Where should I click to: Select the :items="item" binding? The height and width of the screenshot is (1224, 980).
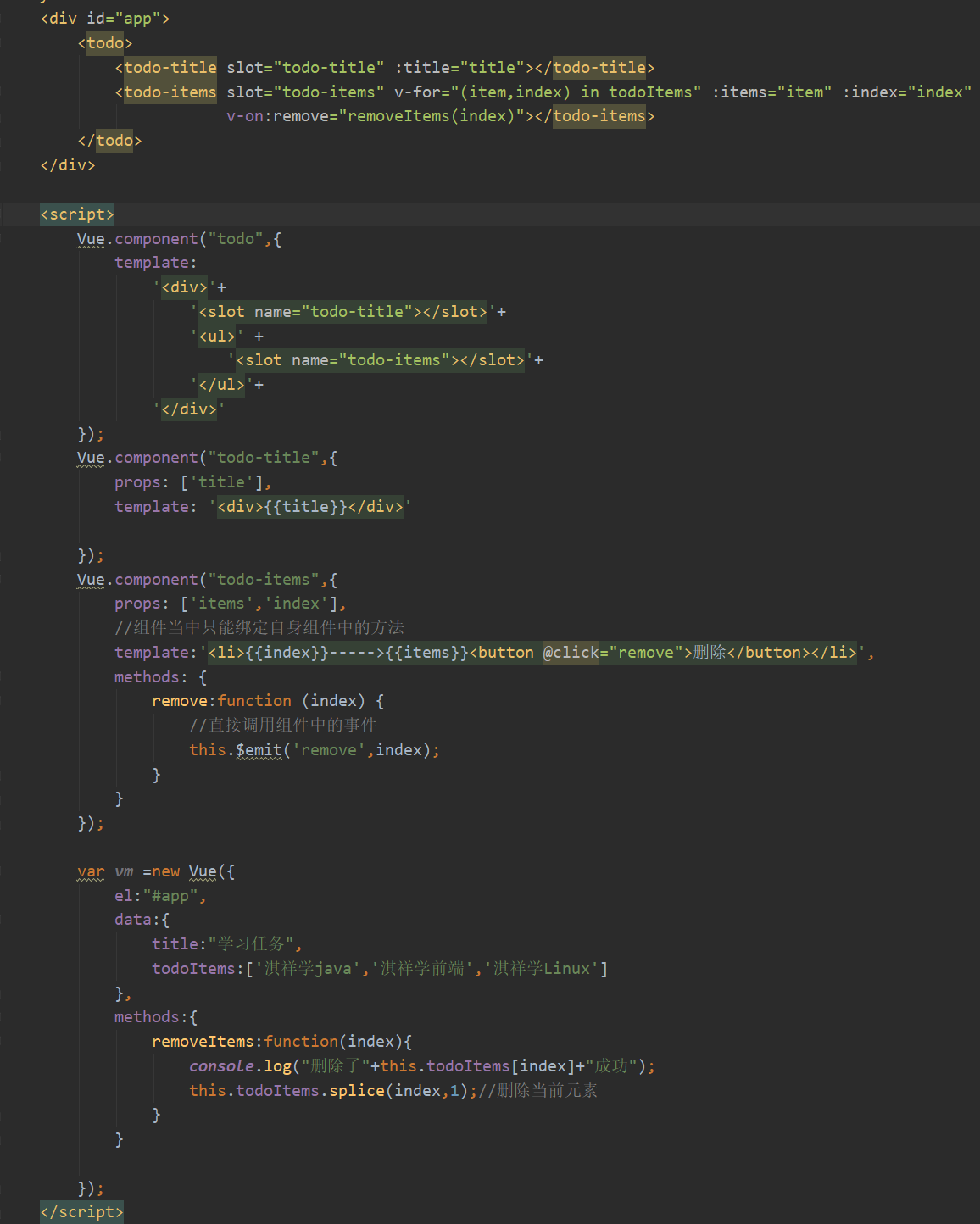pos(771,92)
